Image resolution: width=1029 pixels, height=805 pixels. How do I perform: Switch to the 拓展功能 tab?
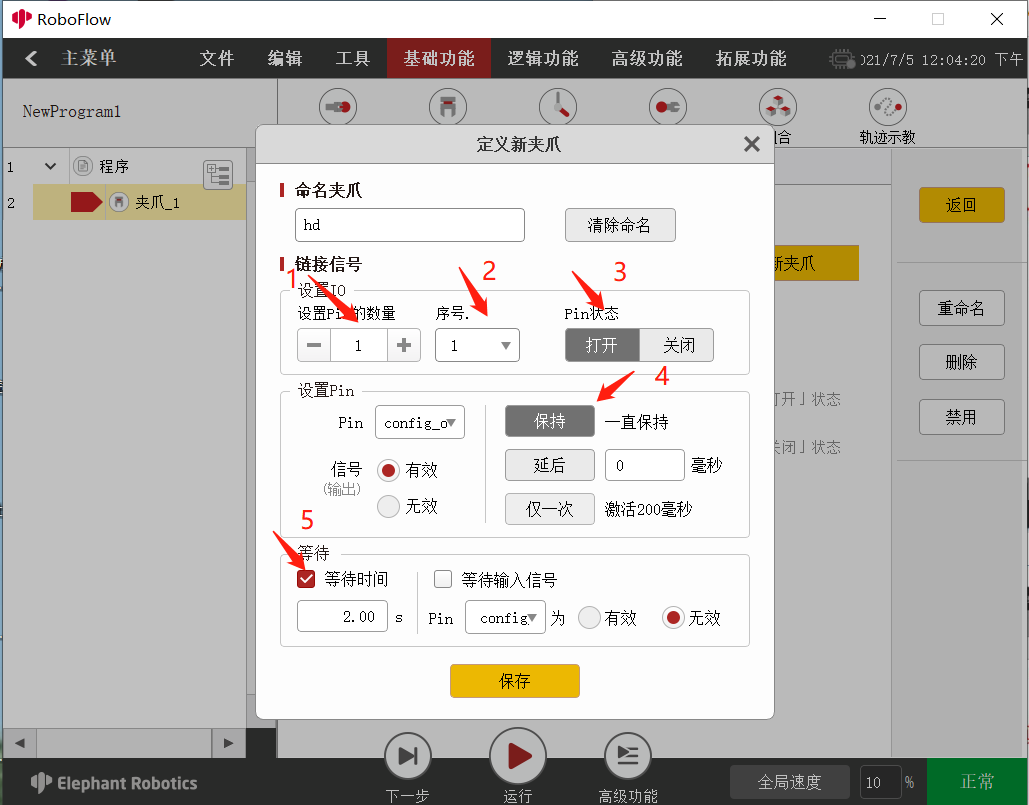pyautogui.click(x=751, y=58)
